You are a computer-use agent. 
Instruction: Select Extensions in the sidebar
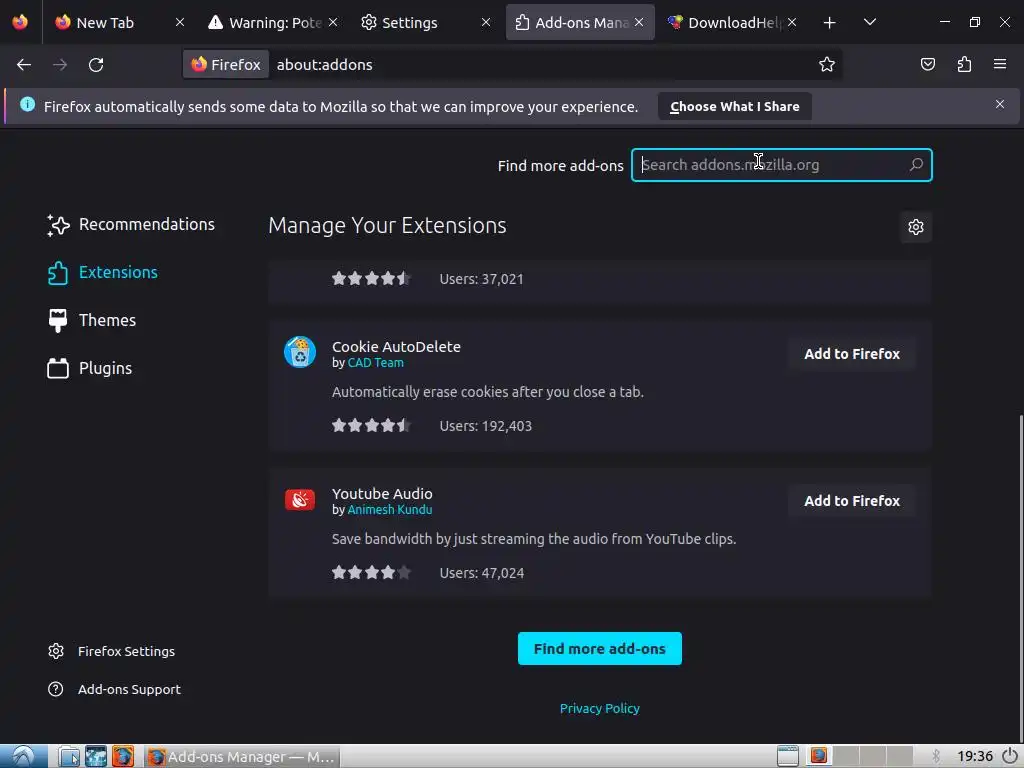point(103,272)
